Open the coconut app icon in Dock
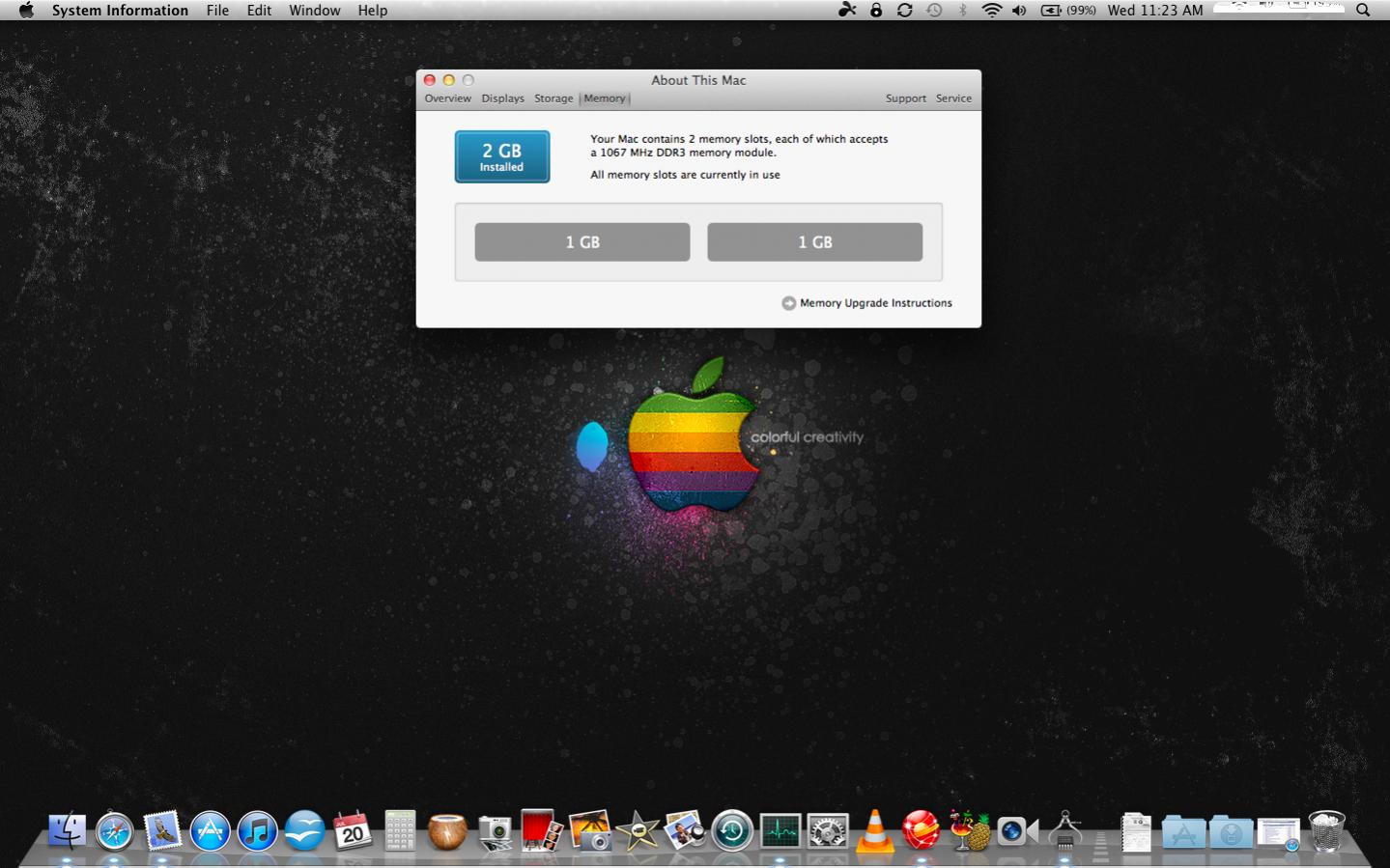 pyautogui.click(x=447, y=831)
